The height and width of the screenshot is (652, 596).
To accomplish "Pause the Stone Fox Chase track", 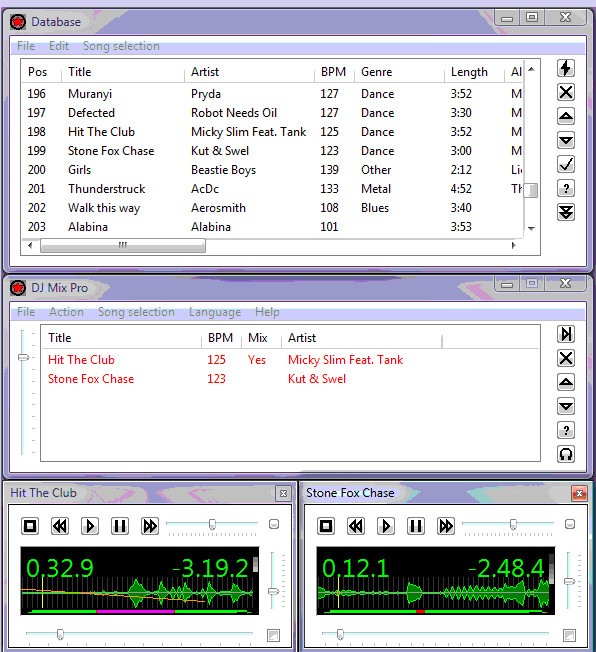I will coord(416,526).
